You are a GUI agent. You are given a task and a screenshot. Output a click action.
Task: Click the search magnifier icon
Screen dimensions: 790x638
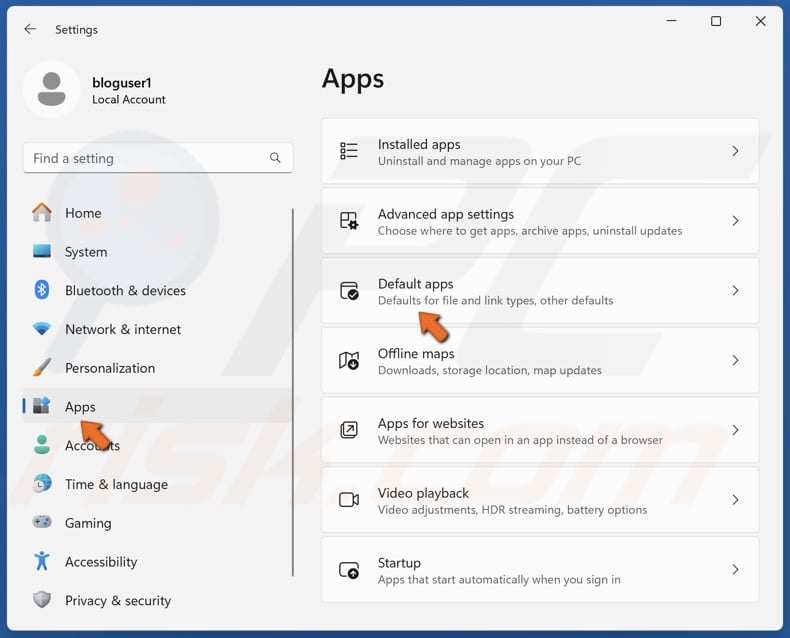pyautogui.click(x=275, y=158)
